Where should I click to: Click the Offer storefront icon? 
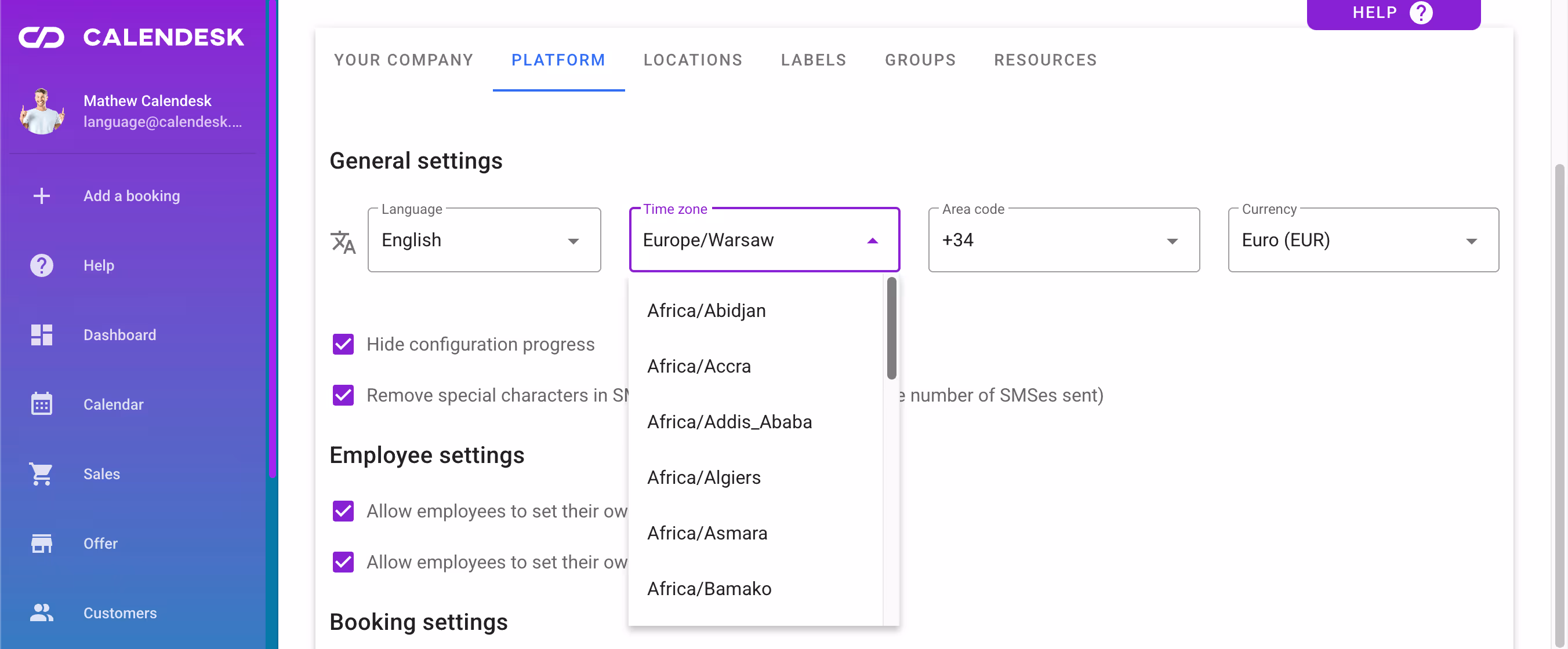click(x=41, y=543)
